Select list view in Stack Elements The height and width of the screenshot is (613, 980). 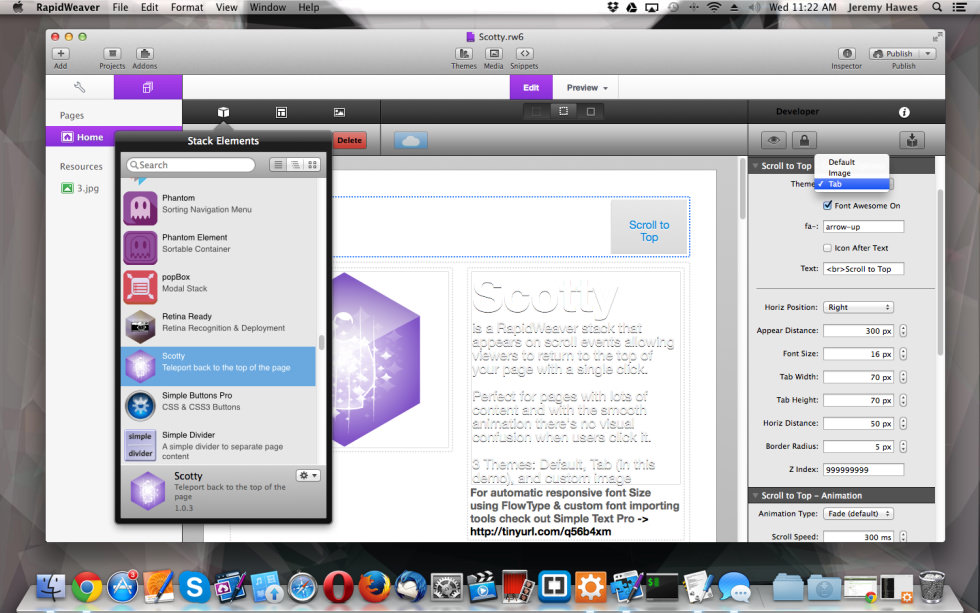[x=278, y=165]
